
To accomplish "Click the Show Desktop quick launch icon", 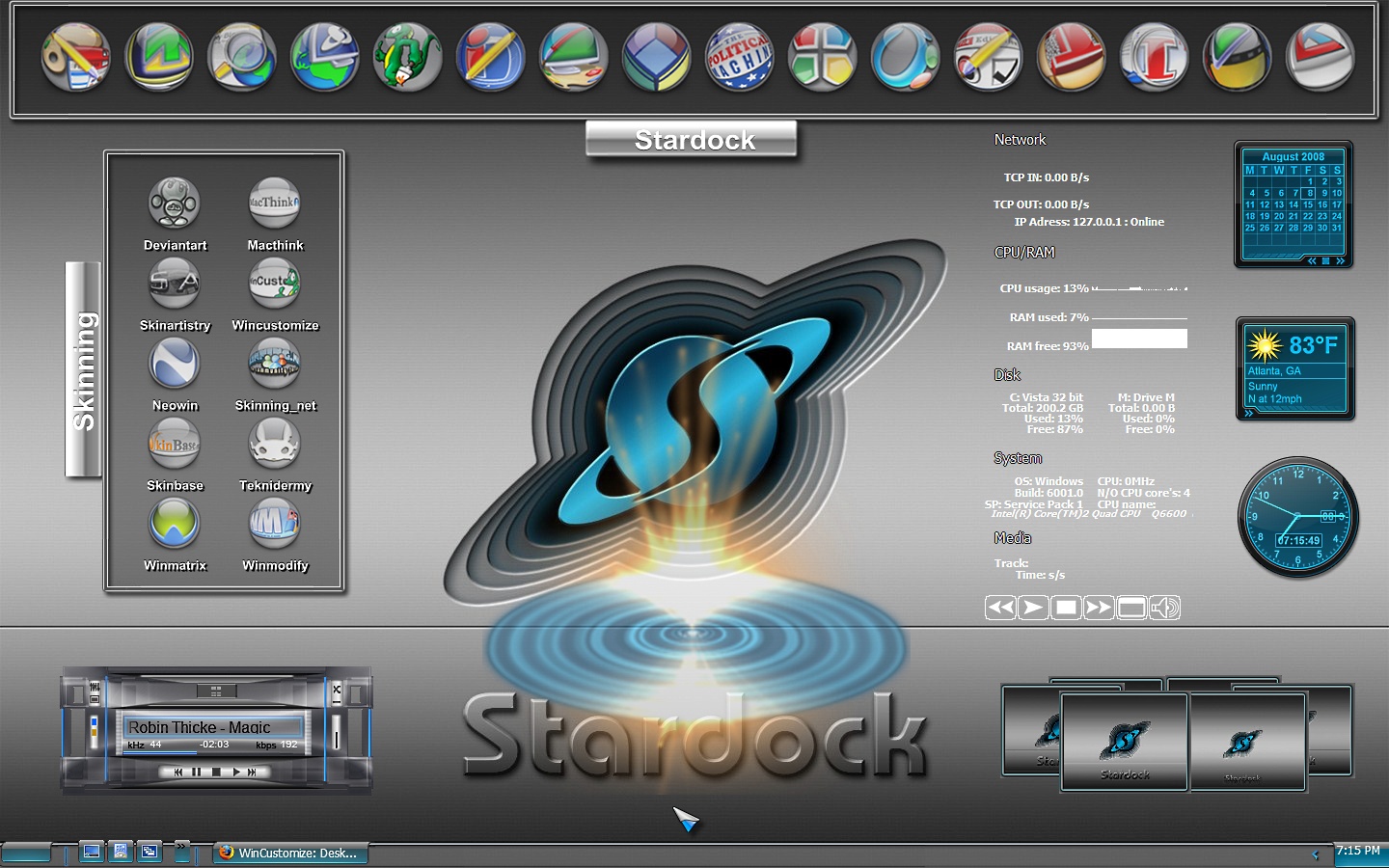I will tap(92, 852).
